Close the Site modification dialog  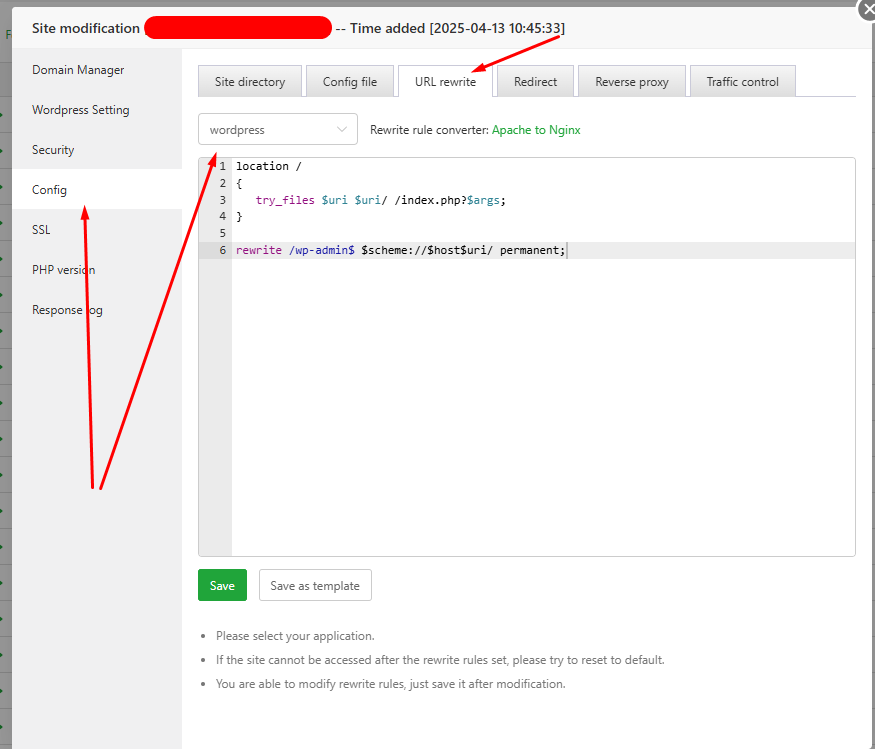[868, 8]
